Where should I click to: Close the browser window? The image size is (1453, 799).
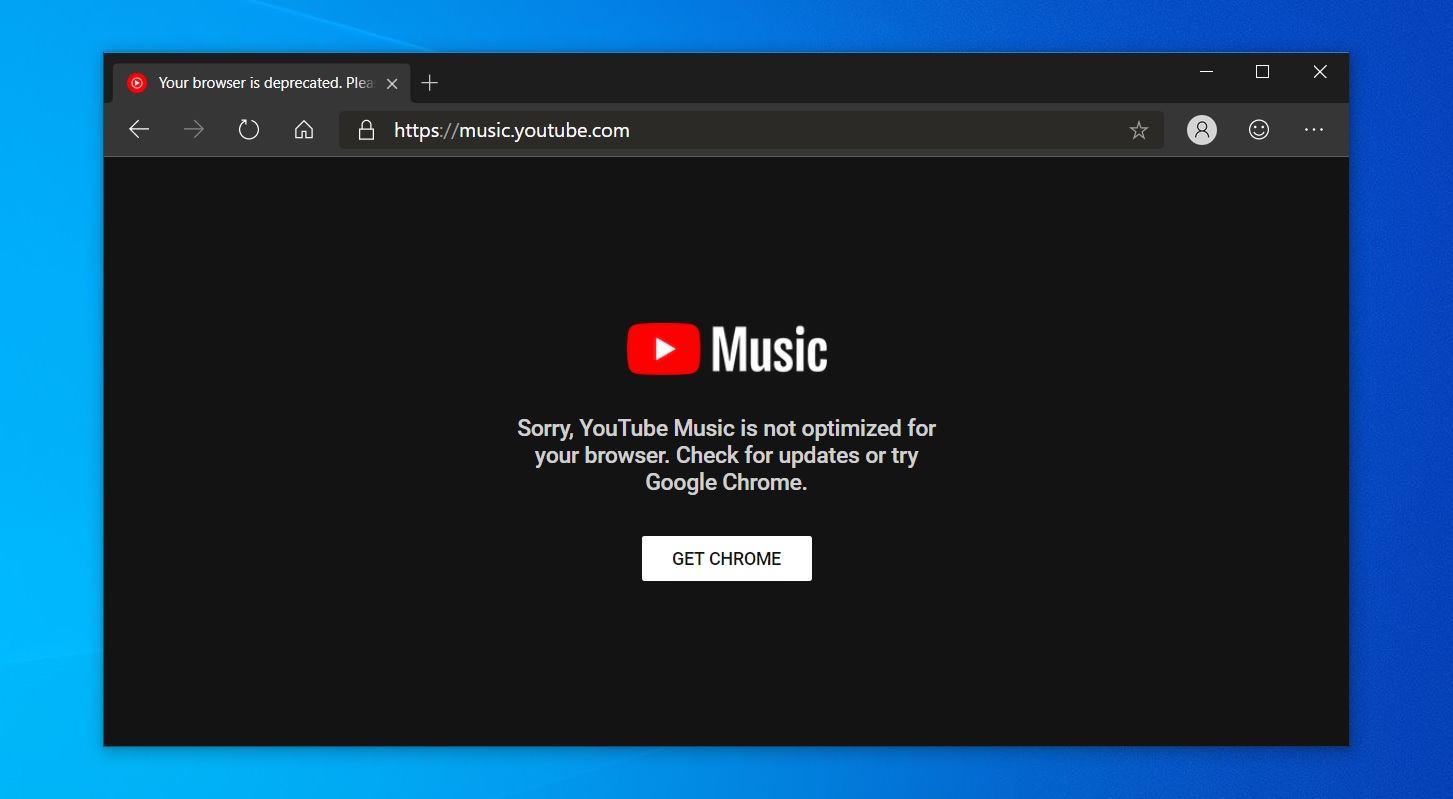[x=1320, y=72]
